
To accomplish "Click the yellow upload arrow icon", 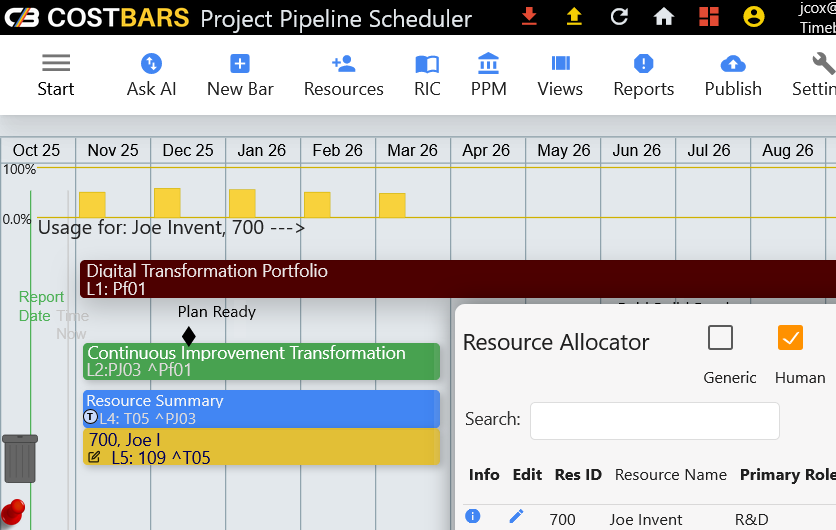I will pos(574,17).
